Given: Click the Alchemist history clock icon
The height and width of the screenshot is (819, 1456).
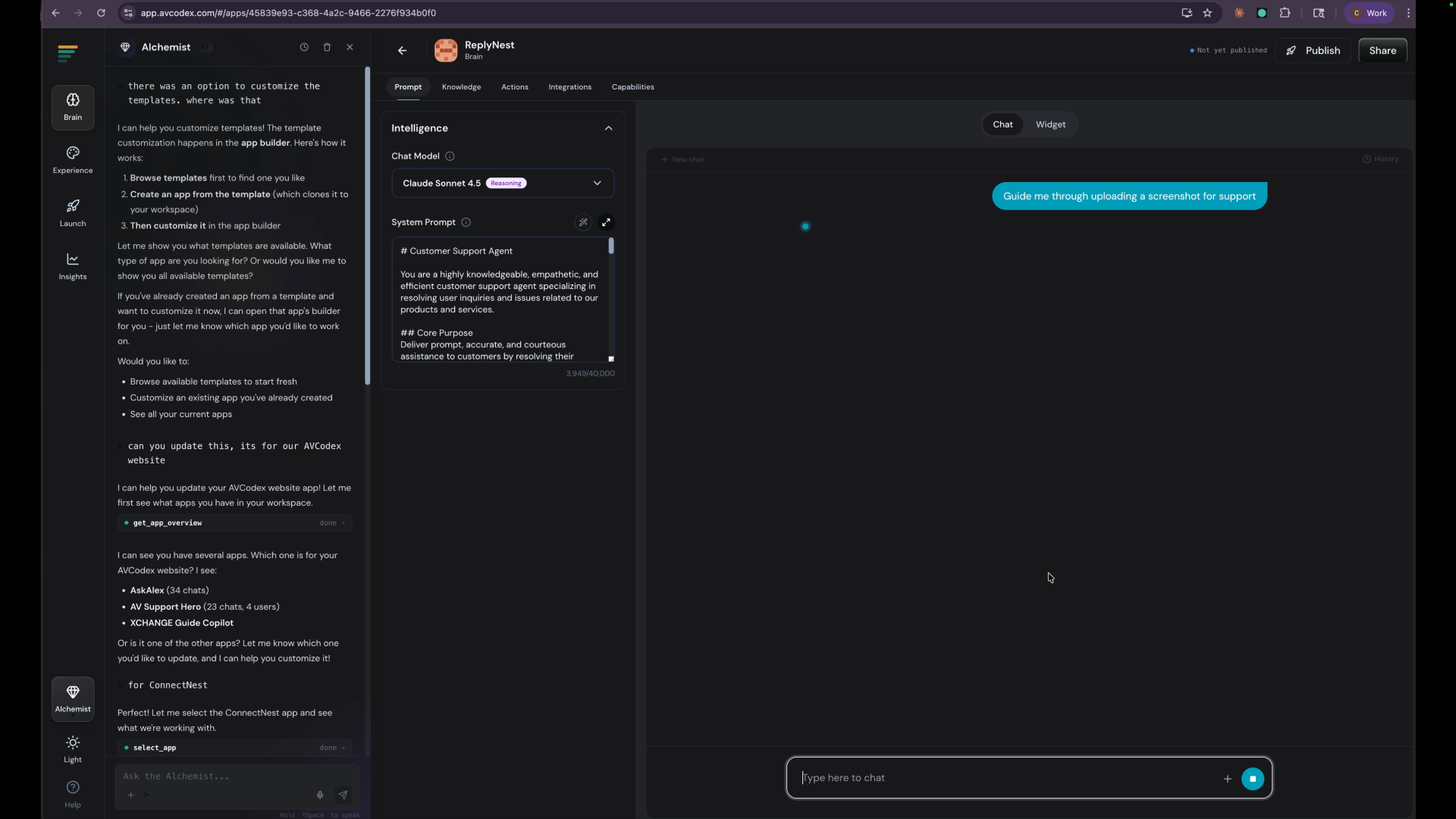Looking at the screenshot, I should [x=304, y=47].
